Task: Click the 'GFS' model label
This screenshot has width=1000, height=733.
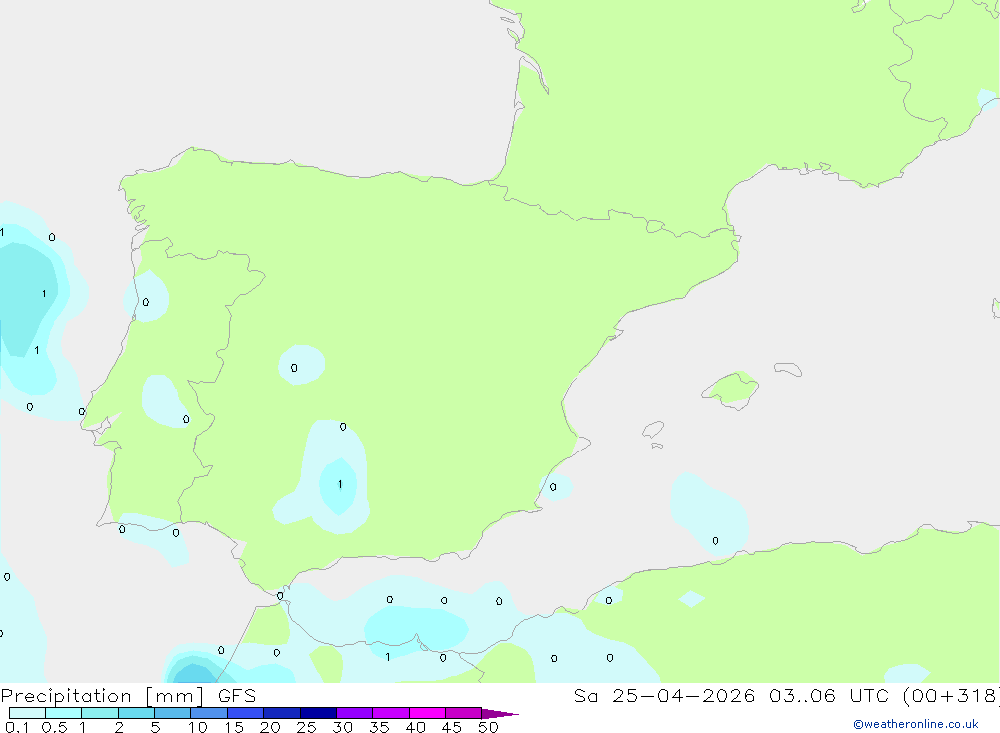Action: (x=237, y=695)
